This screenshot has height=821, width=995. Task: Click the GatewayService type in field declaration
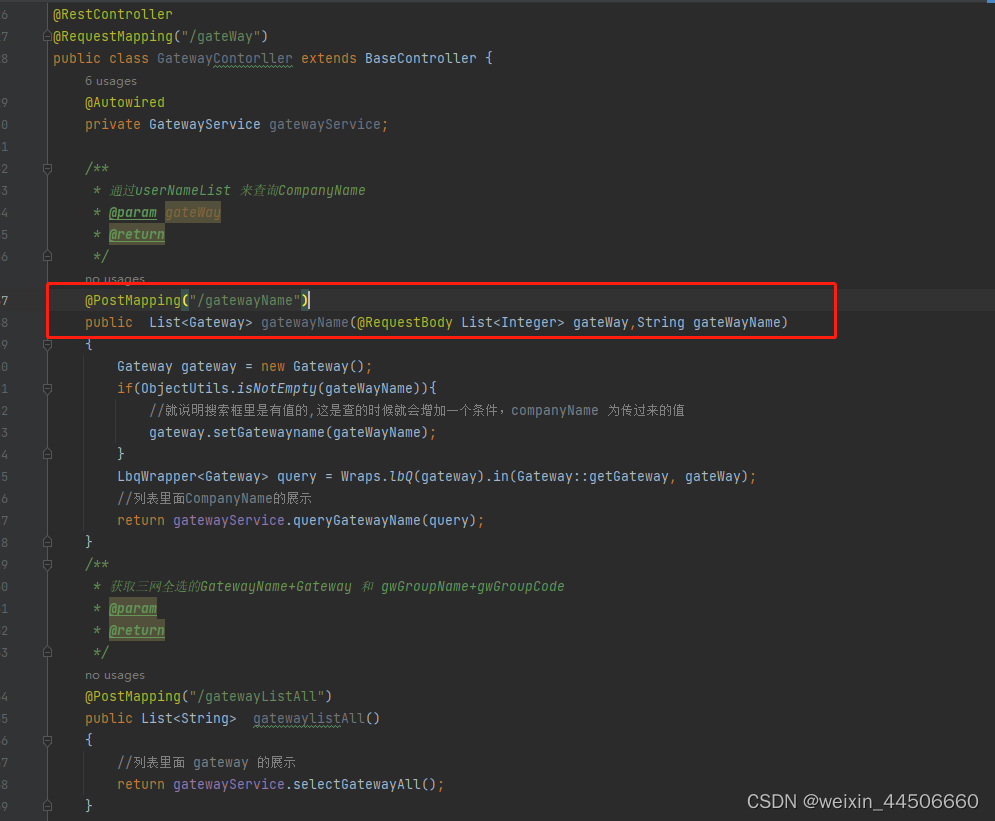(204, 124)
